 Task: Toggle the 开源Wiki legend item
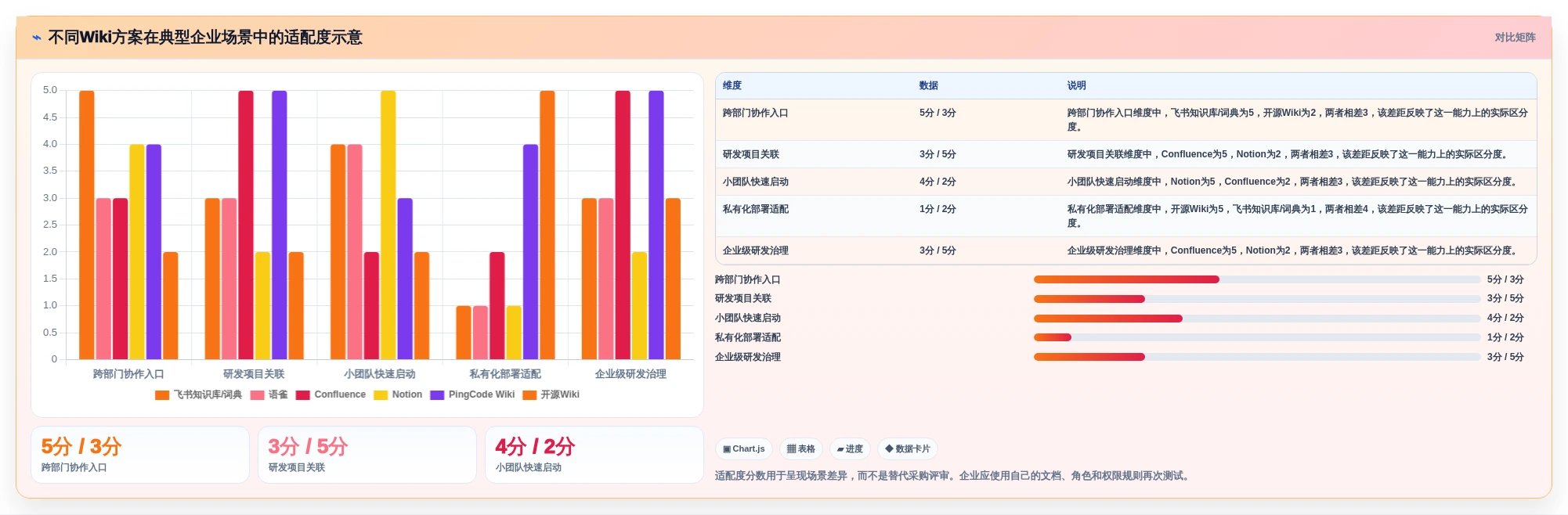coord(551,394)
